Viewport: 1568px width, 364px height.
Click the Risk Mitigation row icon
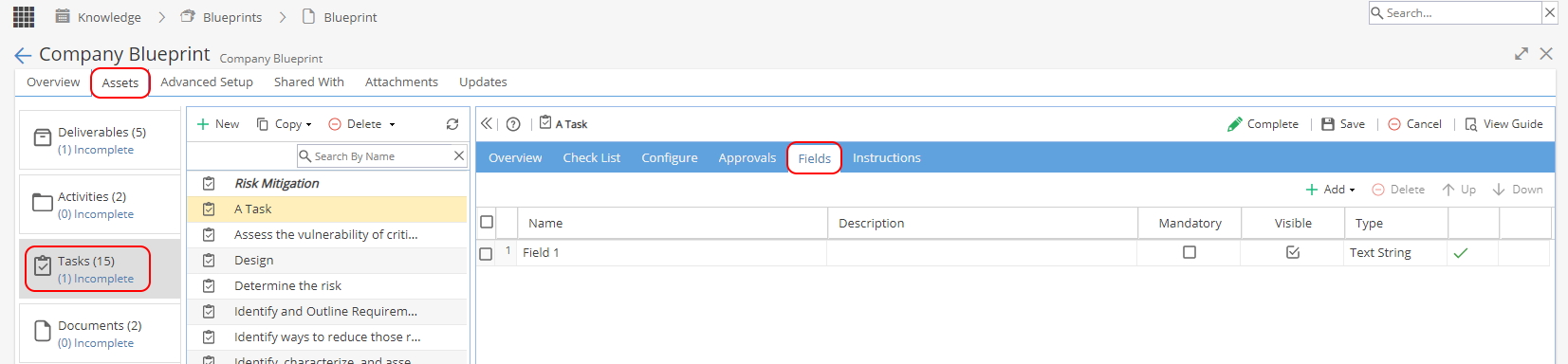tap(209, 183)
